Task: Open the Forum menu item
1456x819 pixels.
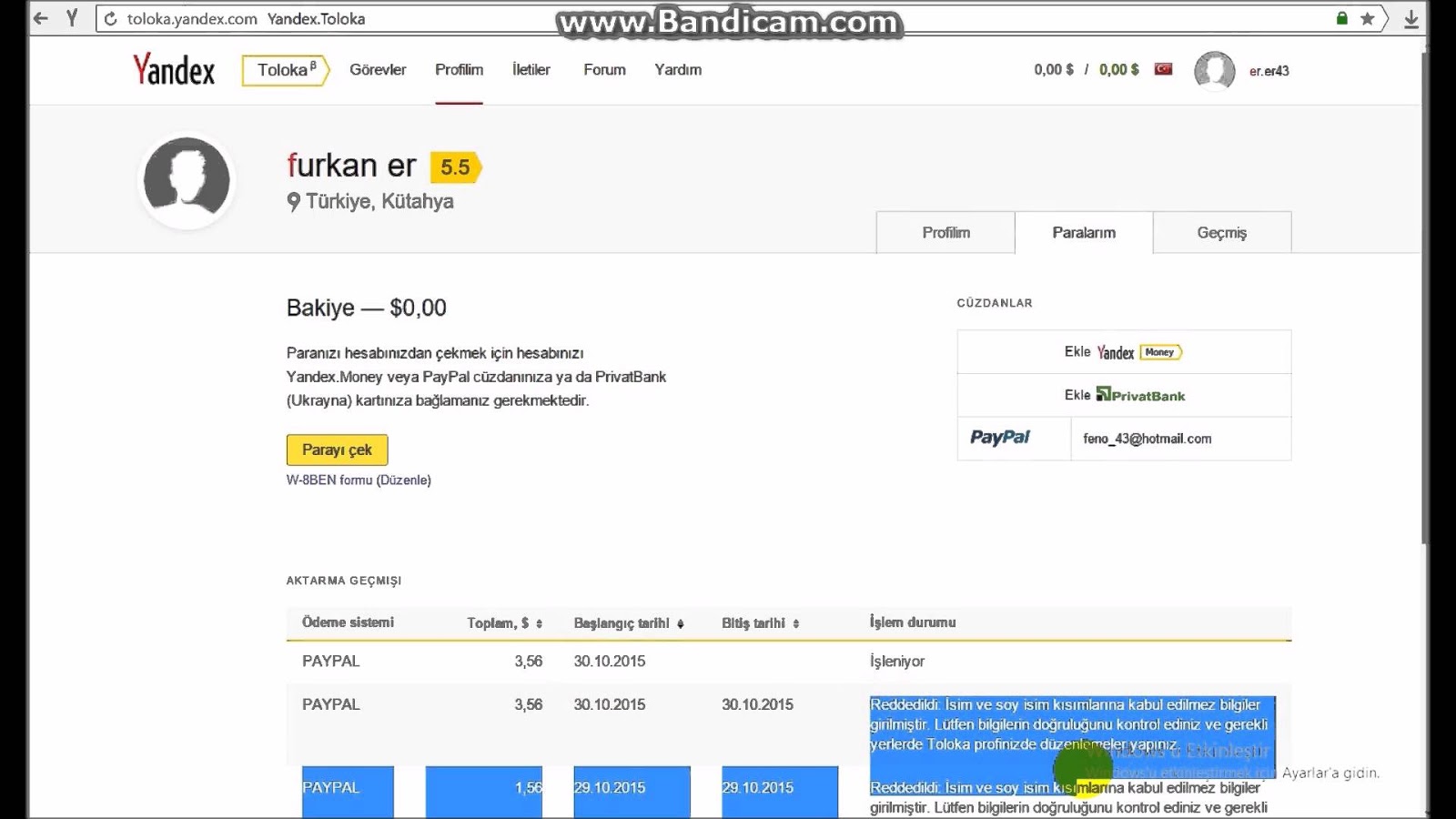Action: pos(604,70)
